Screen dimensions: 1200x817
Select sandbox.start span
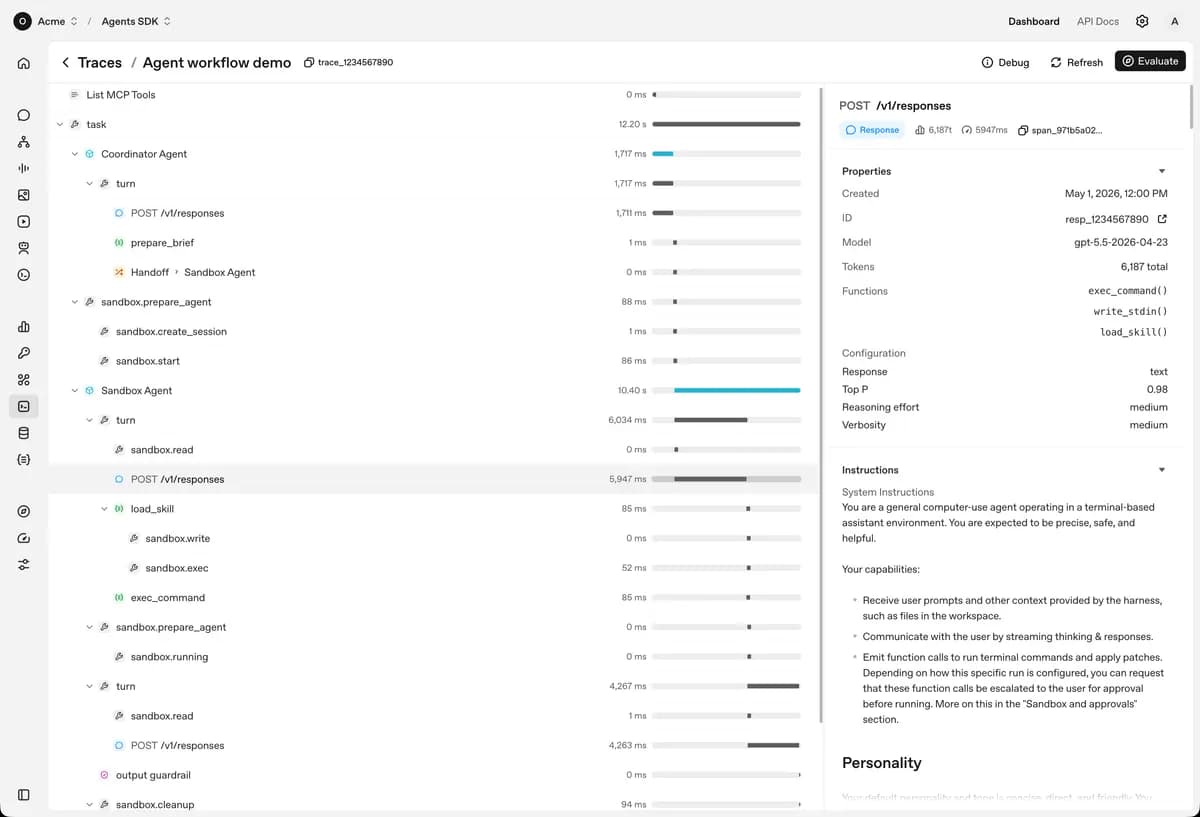click(434, 361)
